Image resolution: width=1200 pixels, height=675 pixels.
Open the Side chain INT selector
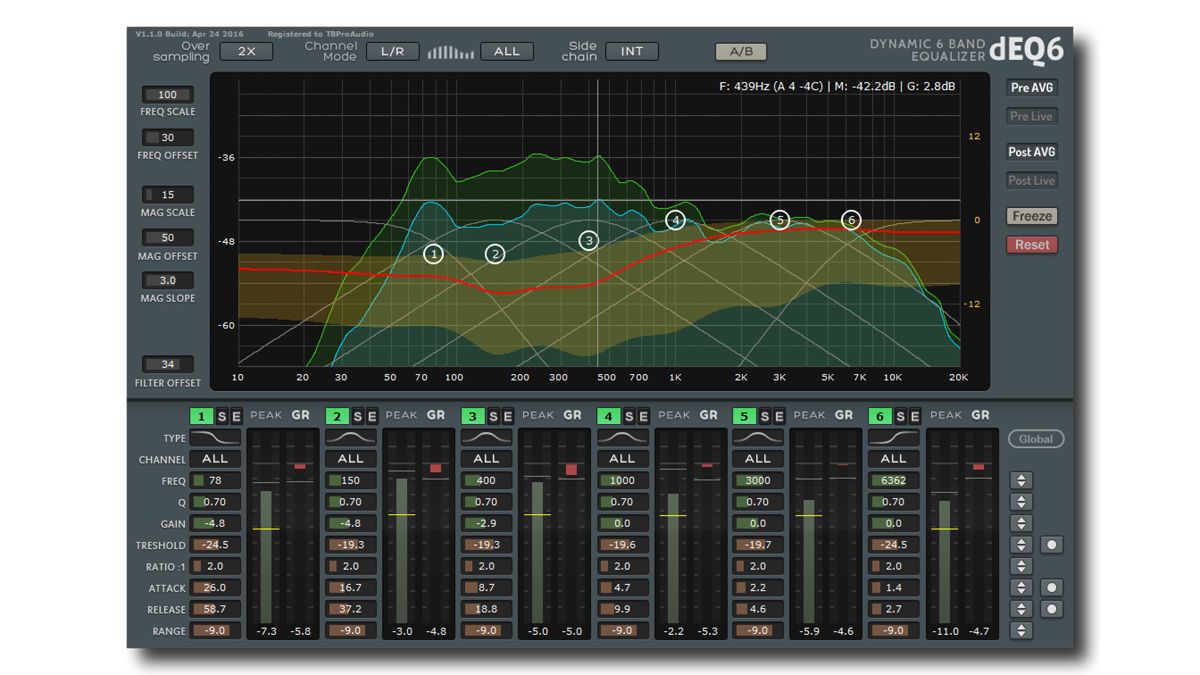pyautogui.click(x=633, y=51)
